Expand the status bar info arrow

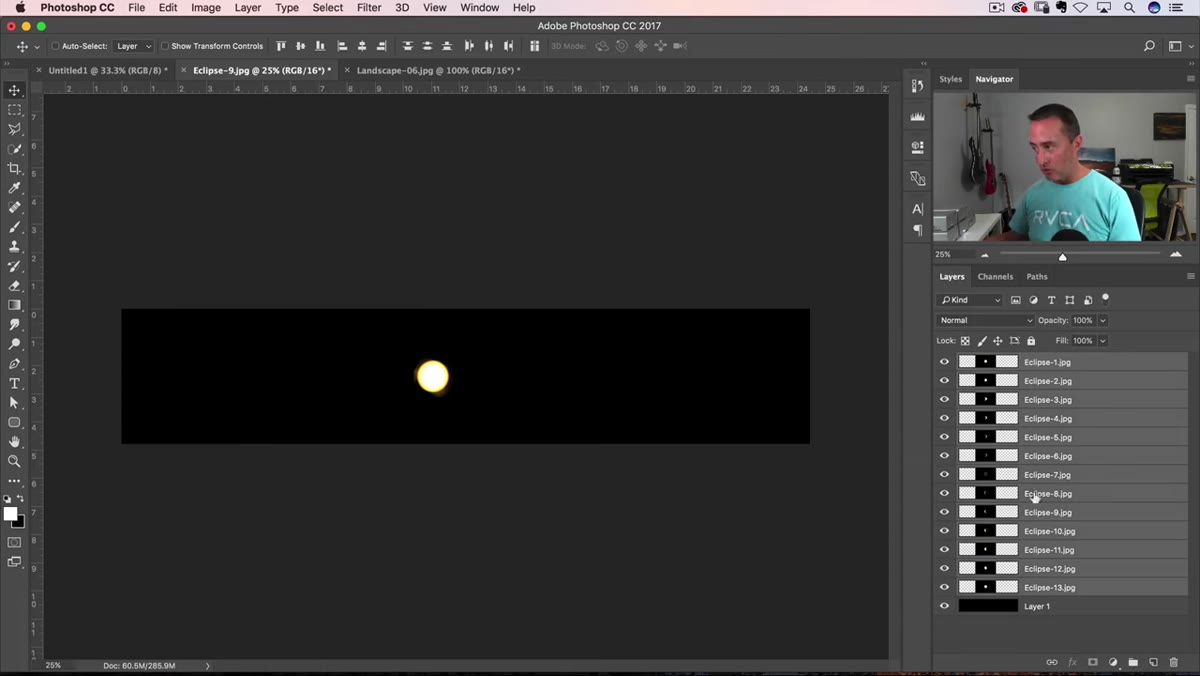click(x=208, y=665)
